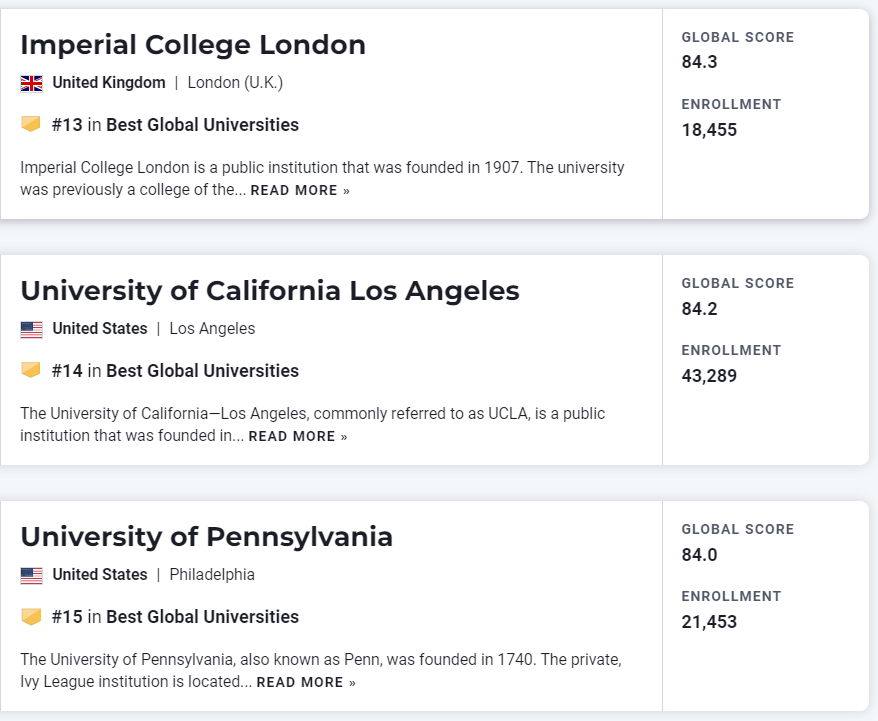Open the University of Pennsylvania title
Image resolution: width=878 pixels, height=721 pixels.
click(206, 537)
